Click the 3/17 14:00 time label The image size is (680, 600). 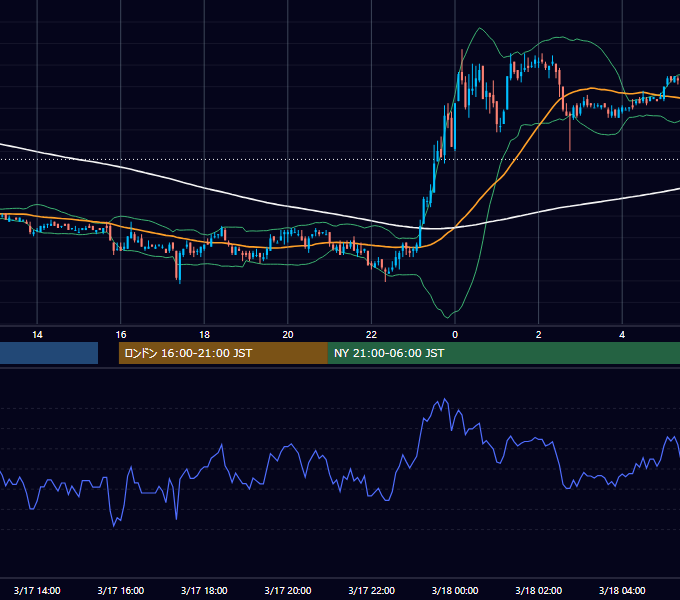(x=37, y=590)
